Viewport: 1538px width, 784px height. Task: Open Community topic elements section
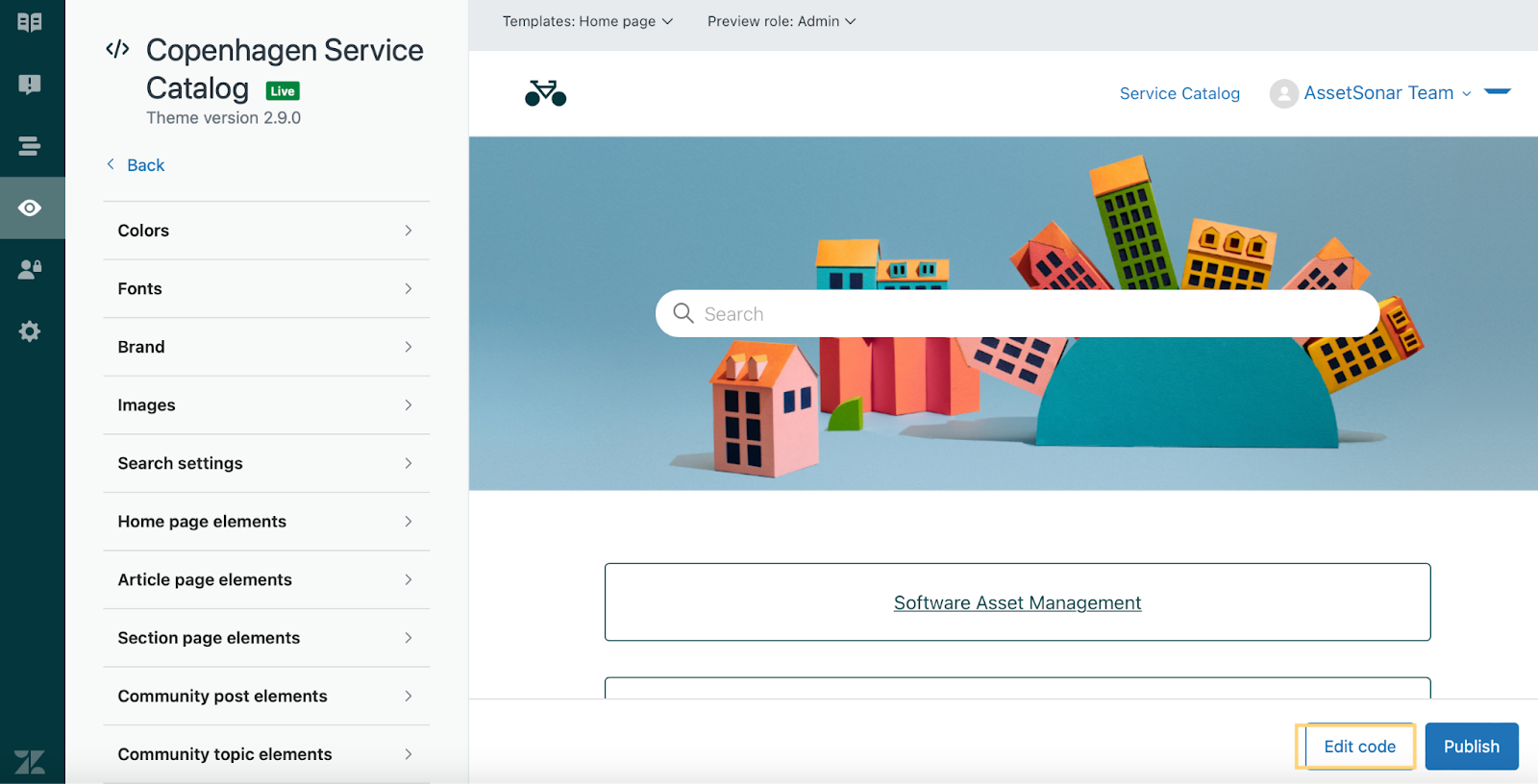click(x=266, y=754)
